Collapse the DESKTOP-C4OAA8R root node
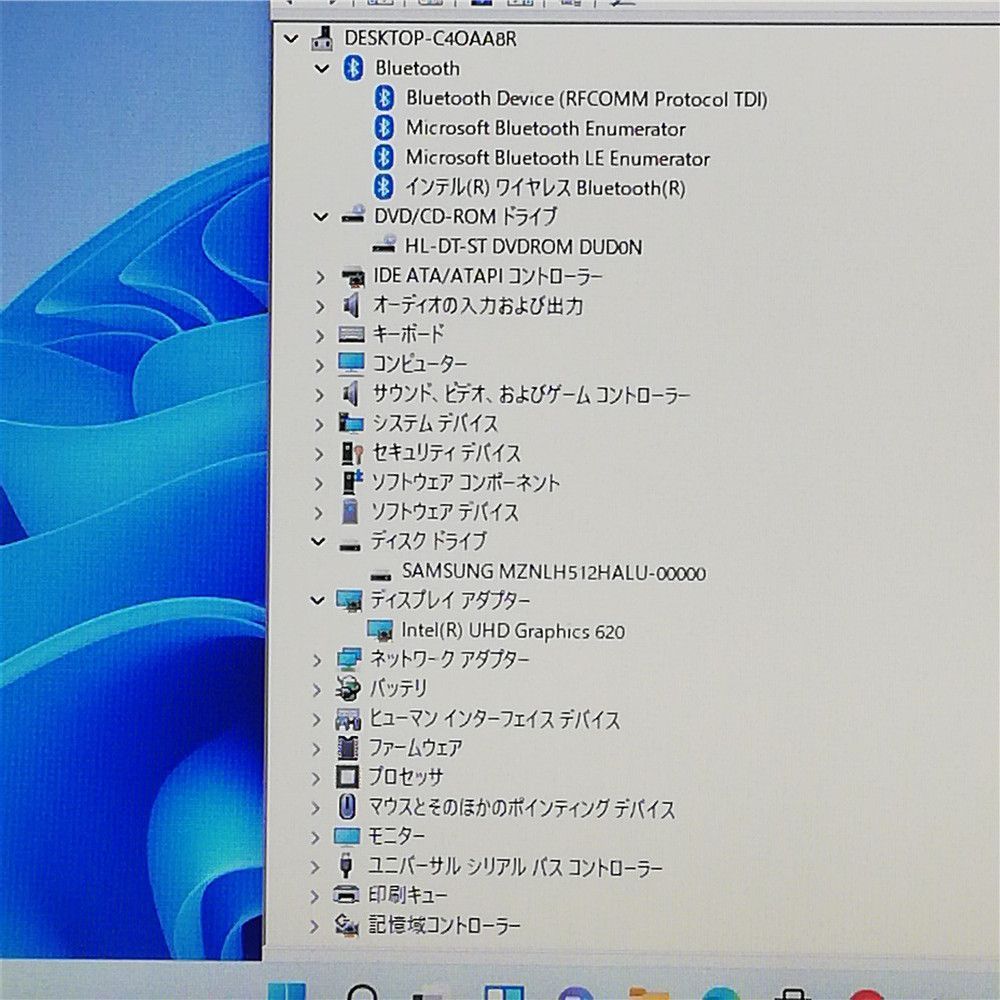Screen dimensions: 1000x1000 (x=291, y=39)
